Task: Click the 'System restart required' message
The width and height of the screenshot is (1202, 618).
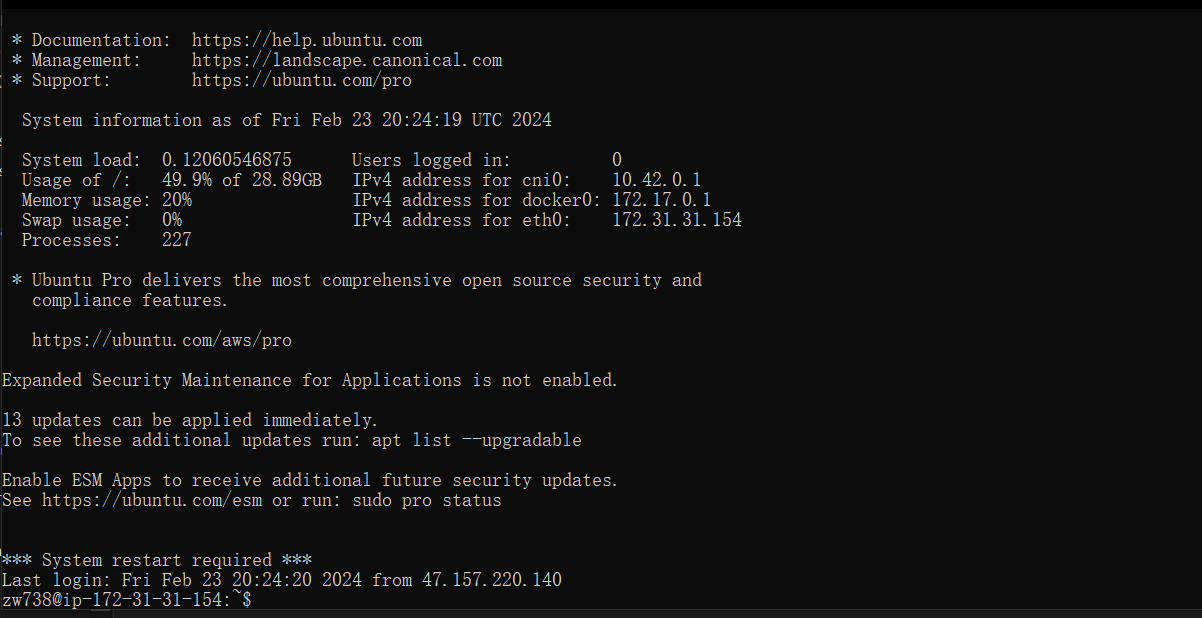Action: pos(157,560)
